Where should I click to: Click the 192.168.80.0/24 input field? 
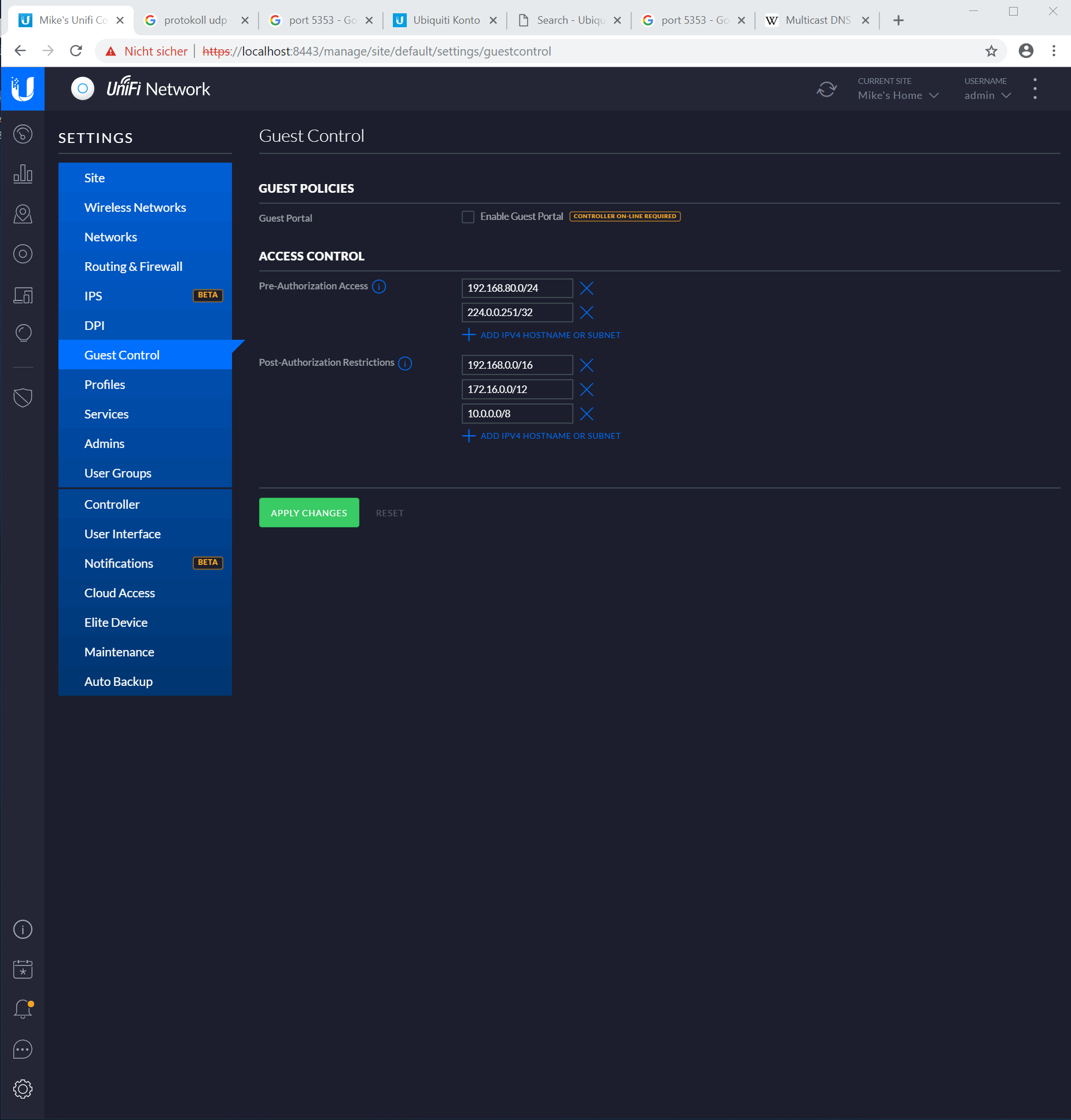click(517, 288)
